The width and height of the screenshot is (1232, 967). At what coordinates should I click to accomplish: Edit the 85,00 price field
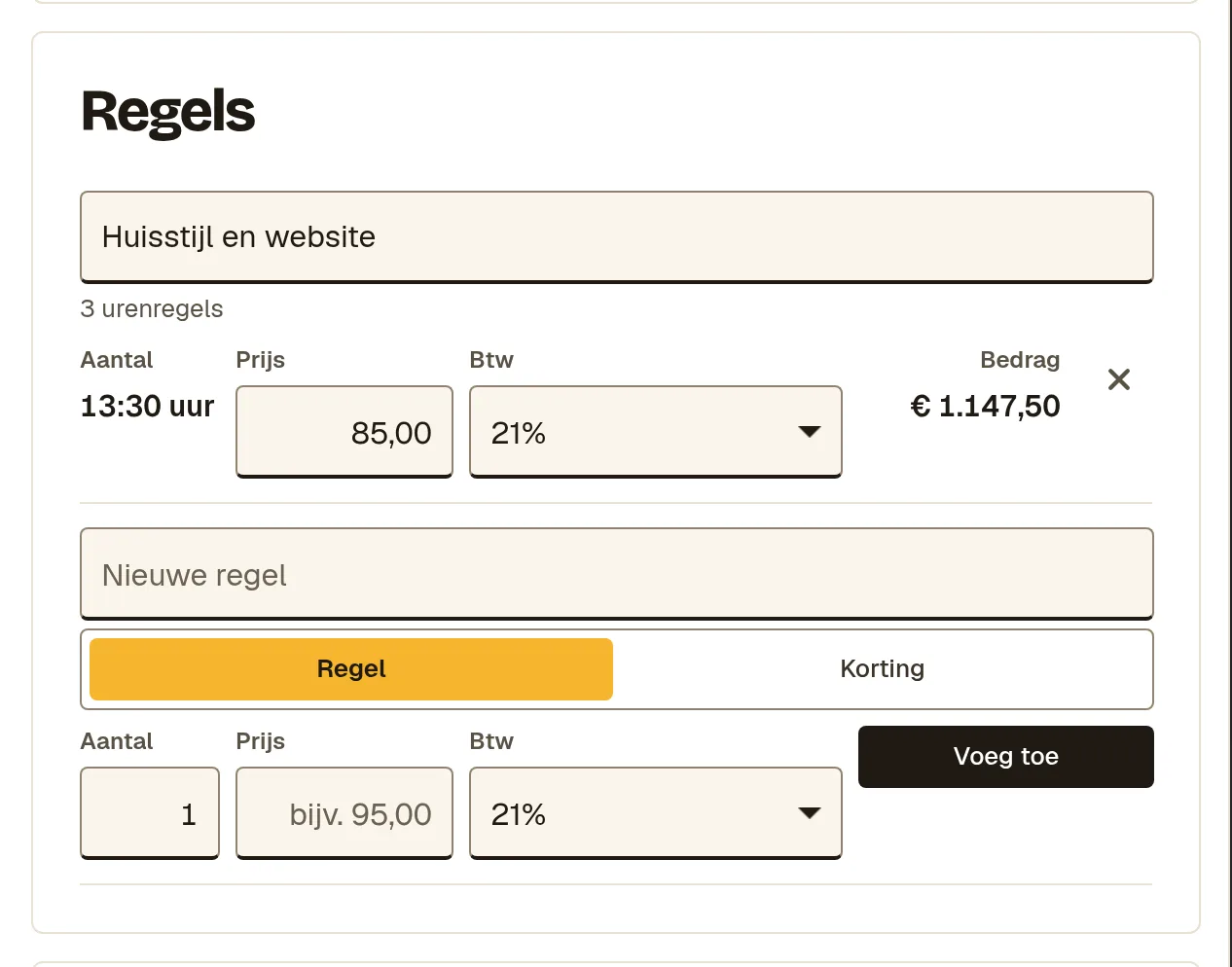[x=344, y=432]
